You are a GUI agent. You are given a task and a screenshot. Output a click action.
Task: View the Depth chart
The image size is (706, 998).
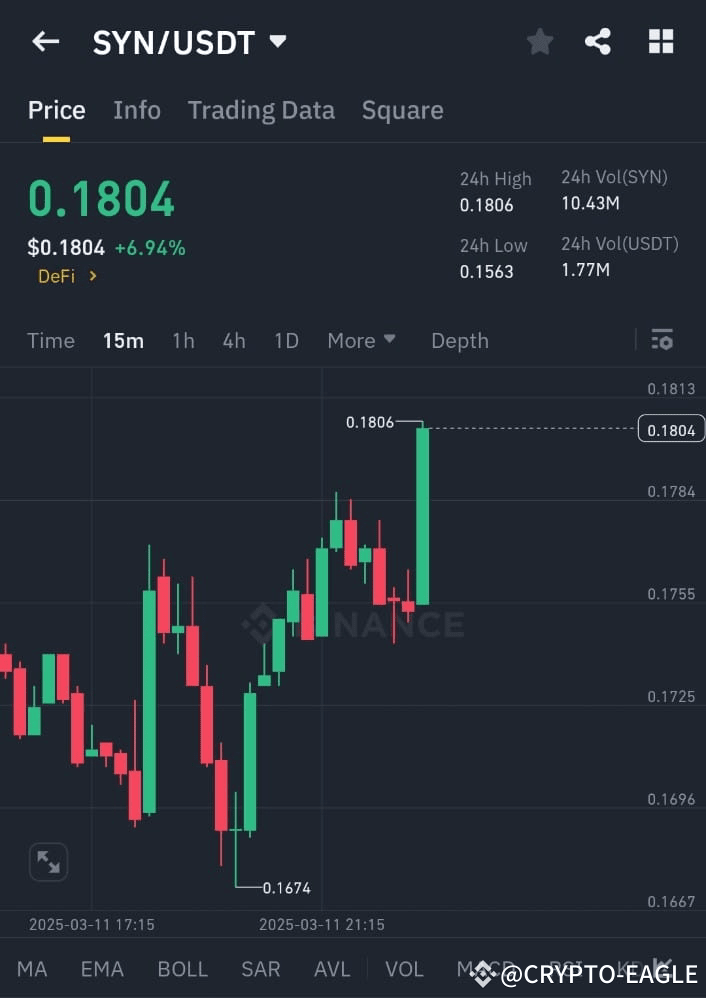point(459,340)
